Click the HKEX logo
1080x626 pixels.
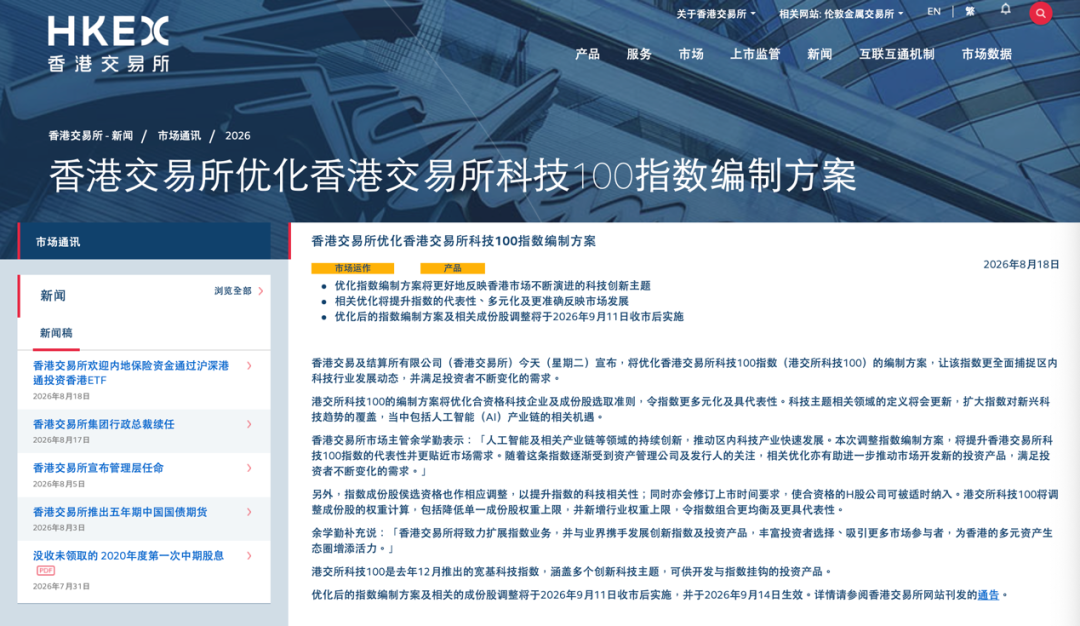pos(108,44)
